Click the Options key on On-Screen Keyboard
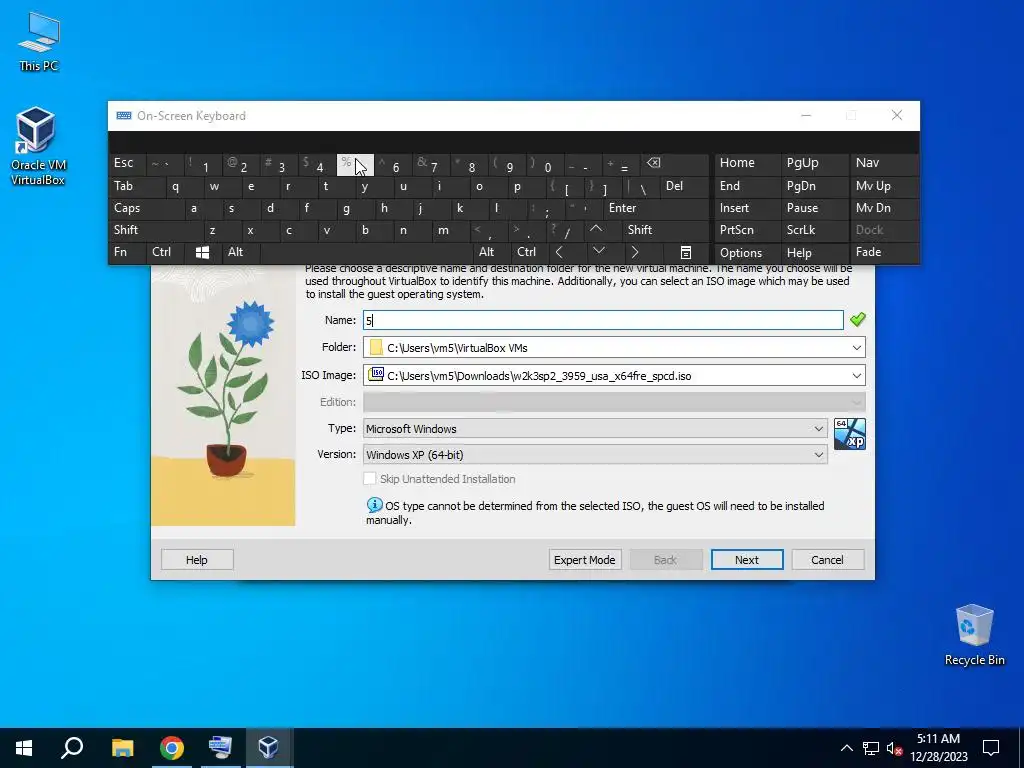Screen dimensions: 1024x768 click(747, 253)
